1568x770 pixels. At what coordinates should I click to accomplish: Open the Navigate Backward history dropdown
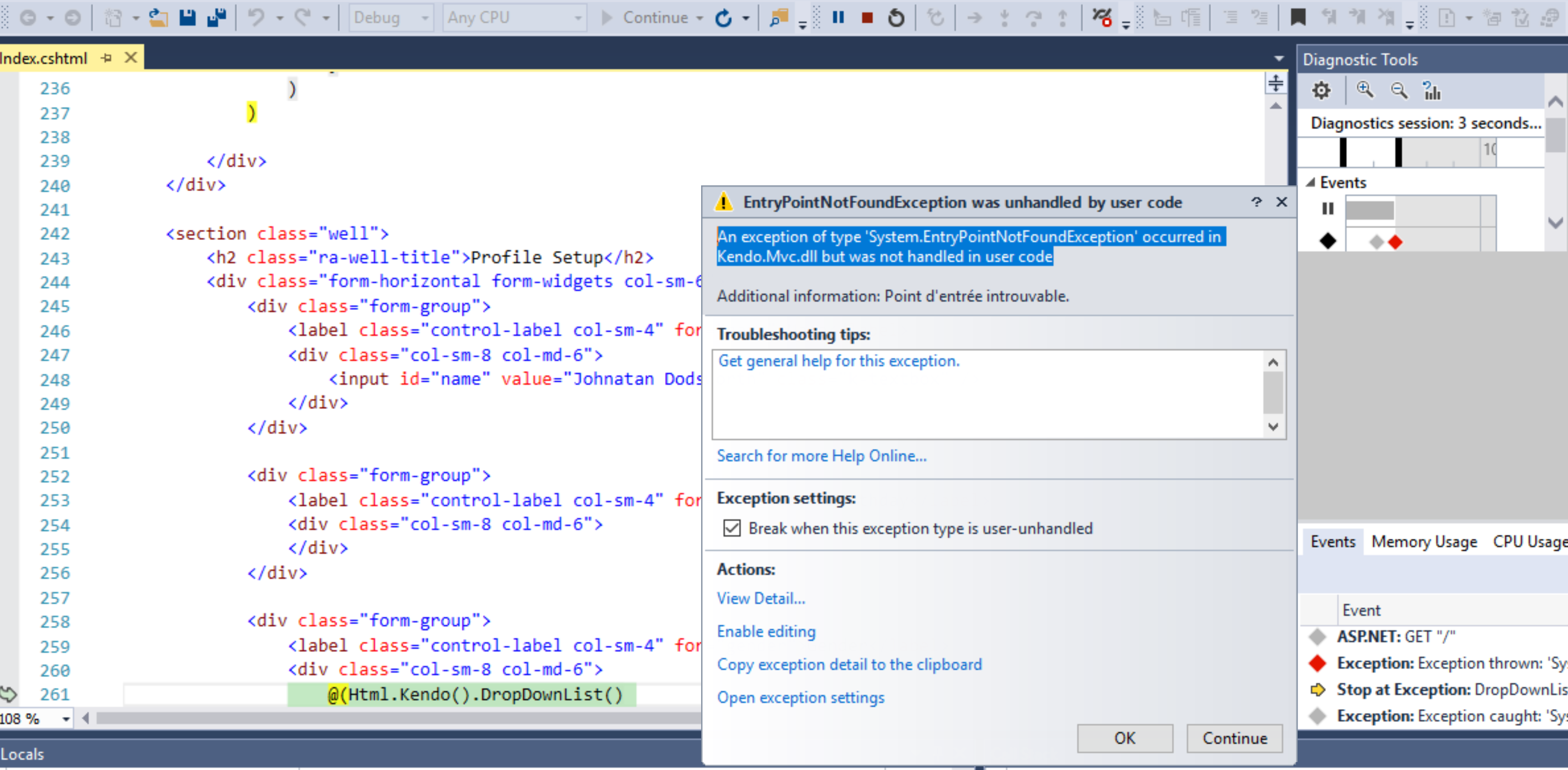click(51, 18)
